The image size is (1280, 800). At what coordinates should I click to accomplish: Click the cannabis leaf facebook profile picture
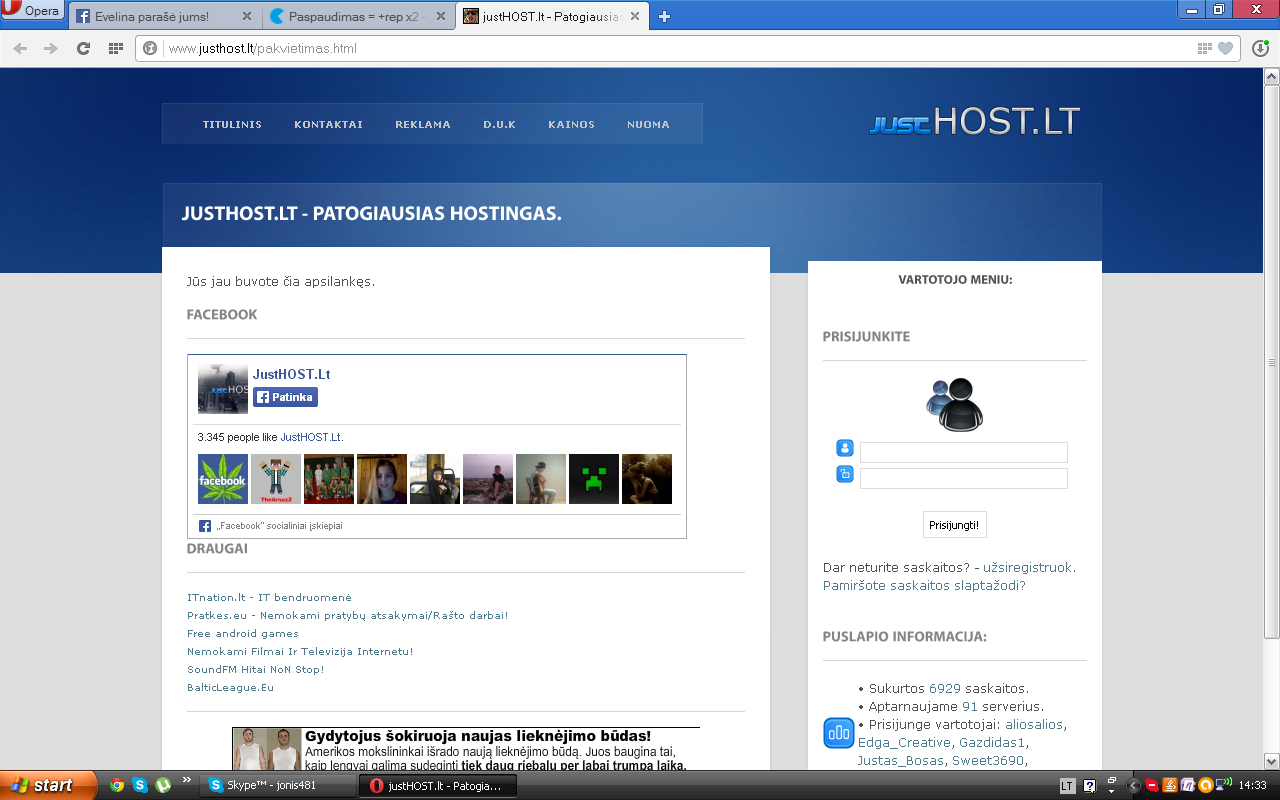[x=222, y=479]
